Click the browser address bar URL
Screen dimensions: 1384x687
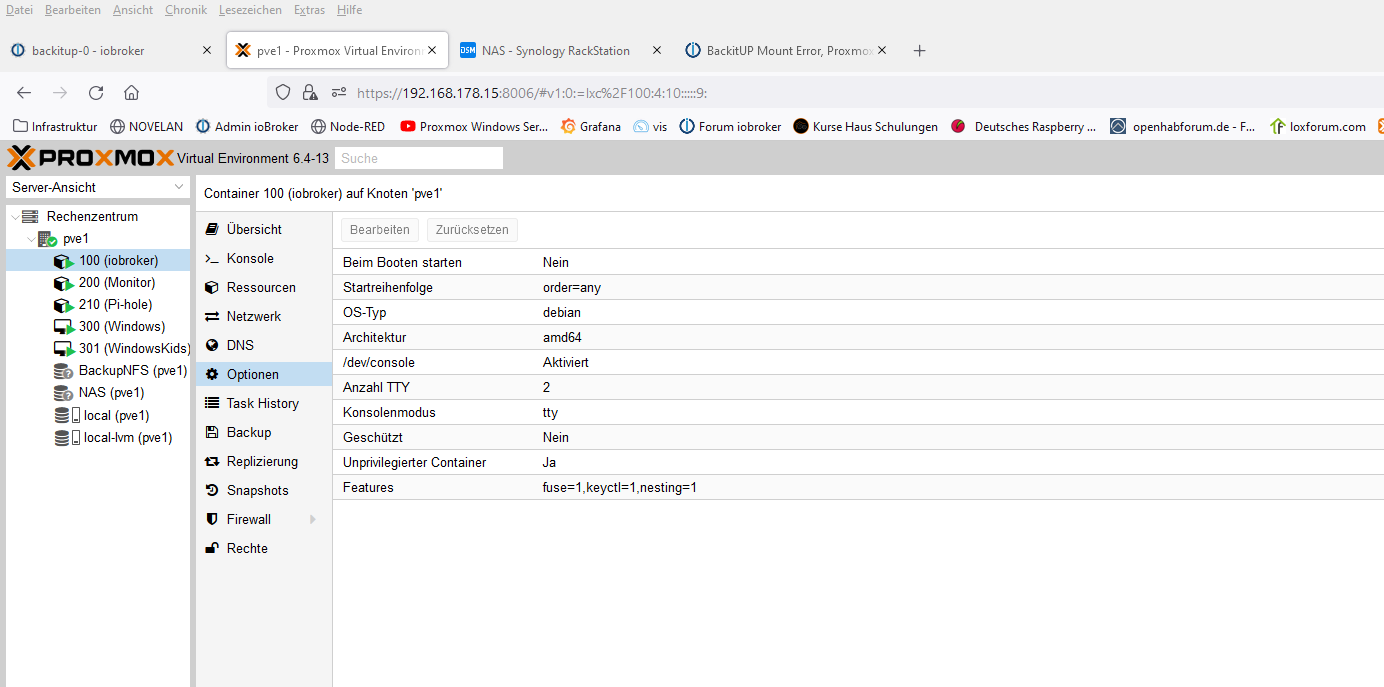tap(532, 93)
